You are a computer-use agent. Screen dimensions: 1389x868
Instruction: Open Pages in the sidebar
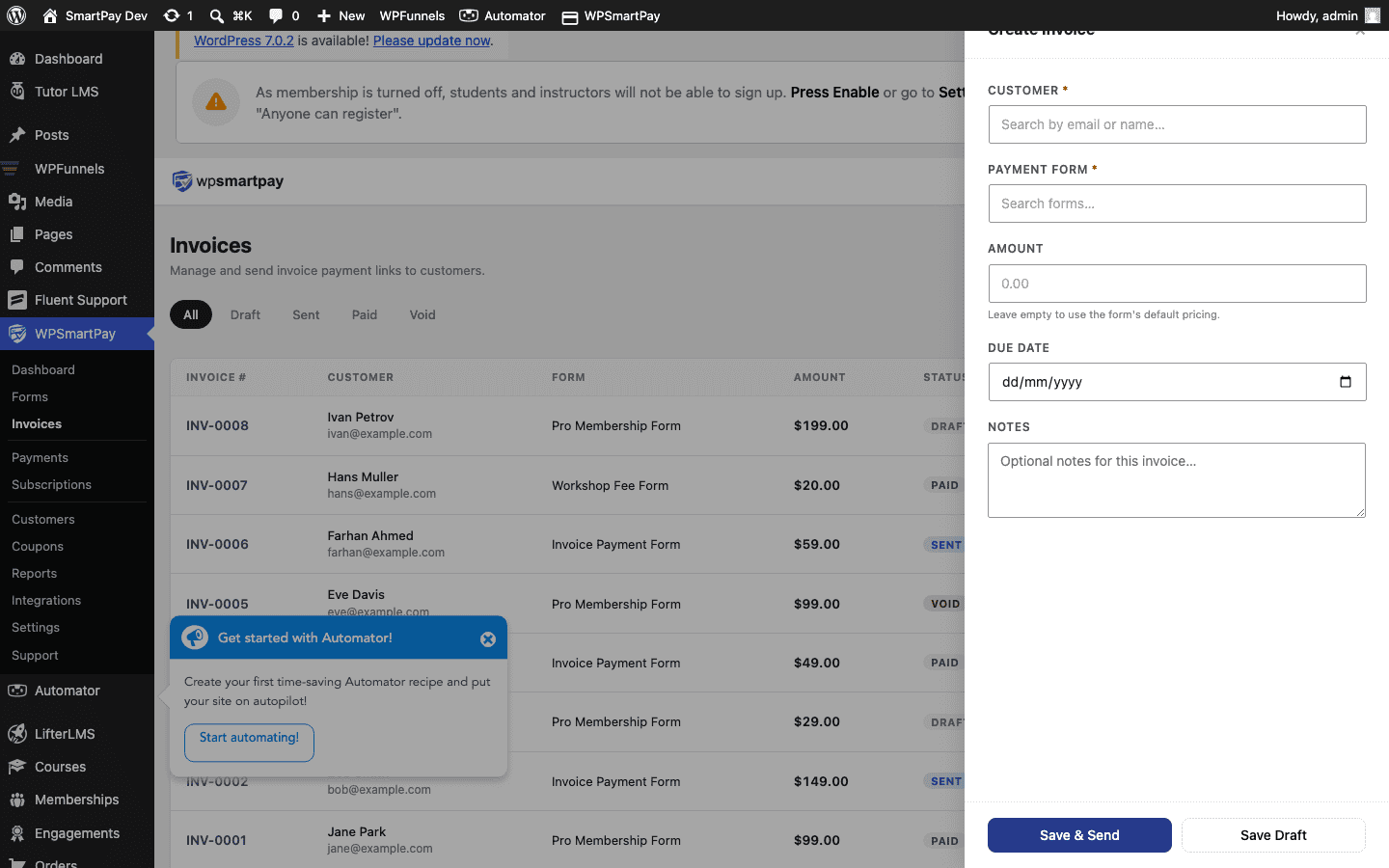point(77,234)
